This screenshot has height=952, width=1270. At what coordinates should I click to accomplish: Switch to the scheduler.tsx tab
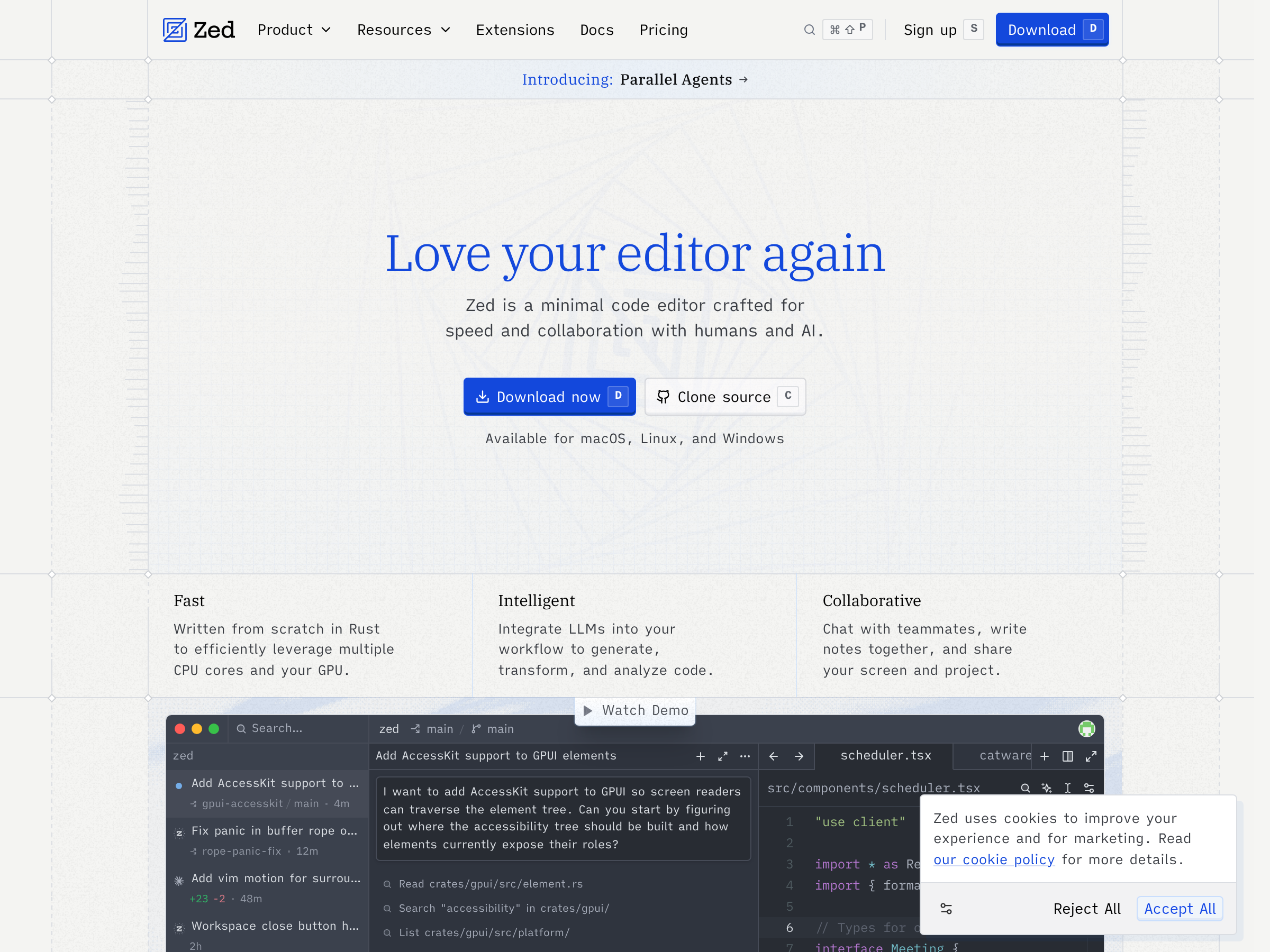(x=885, y=756)
